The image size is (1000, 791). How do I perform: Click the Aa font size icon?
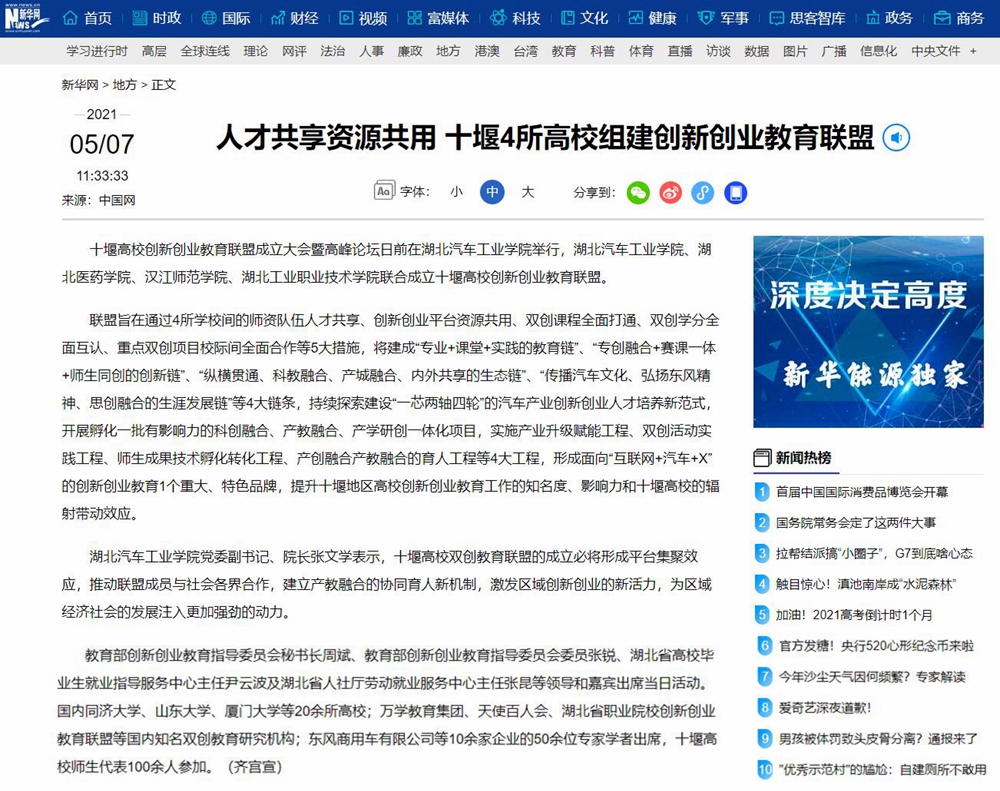(382, 192)
